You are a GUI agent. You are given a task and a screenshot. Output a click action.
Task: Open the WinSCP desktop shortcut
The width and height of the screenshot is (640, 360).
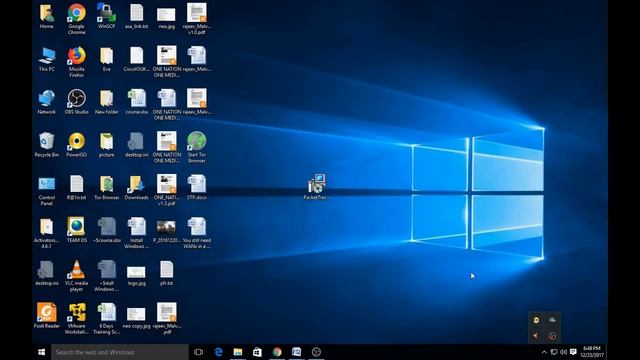(x=106, y=16)
